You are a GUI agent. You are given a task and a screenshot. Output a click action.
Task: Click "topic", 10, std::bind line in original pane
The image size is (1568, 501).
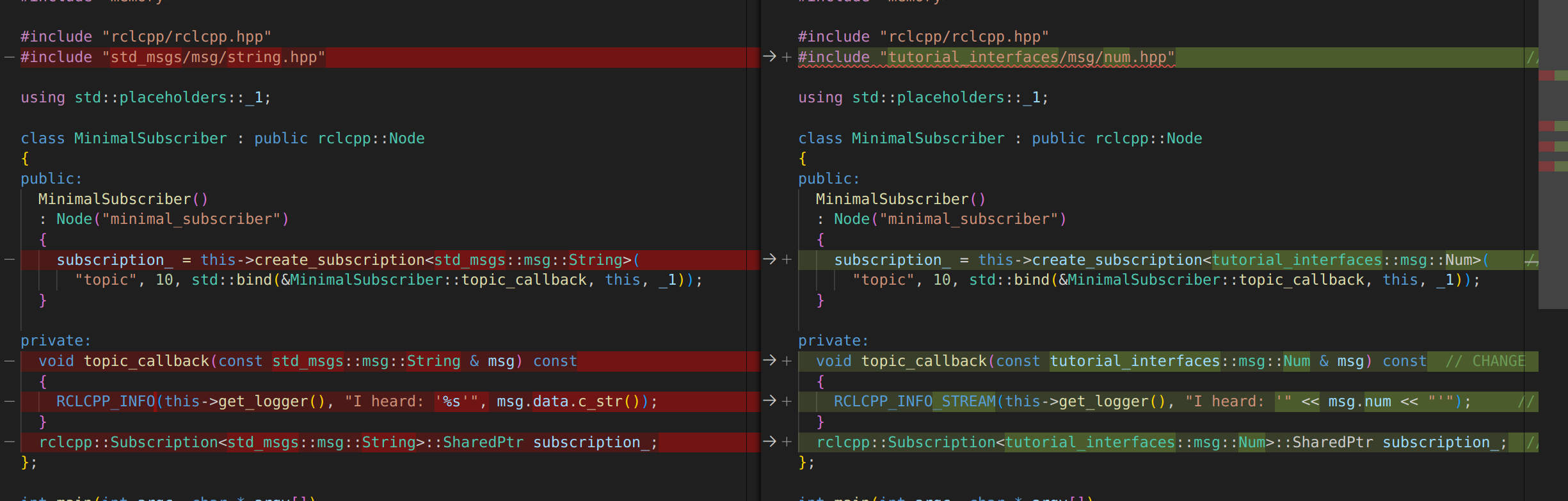tap(388, 280)
